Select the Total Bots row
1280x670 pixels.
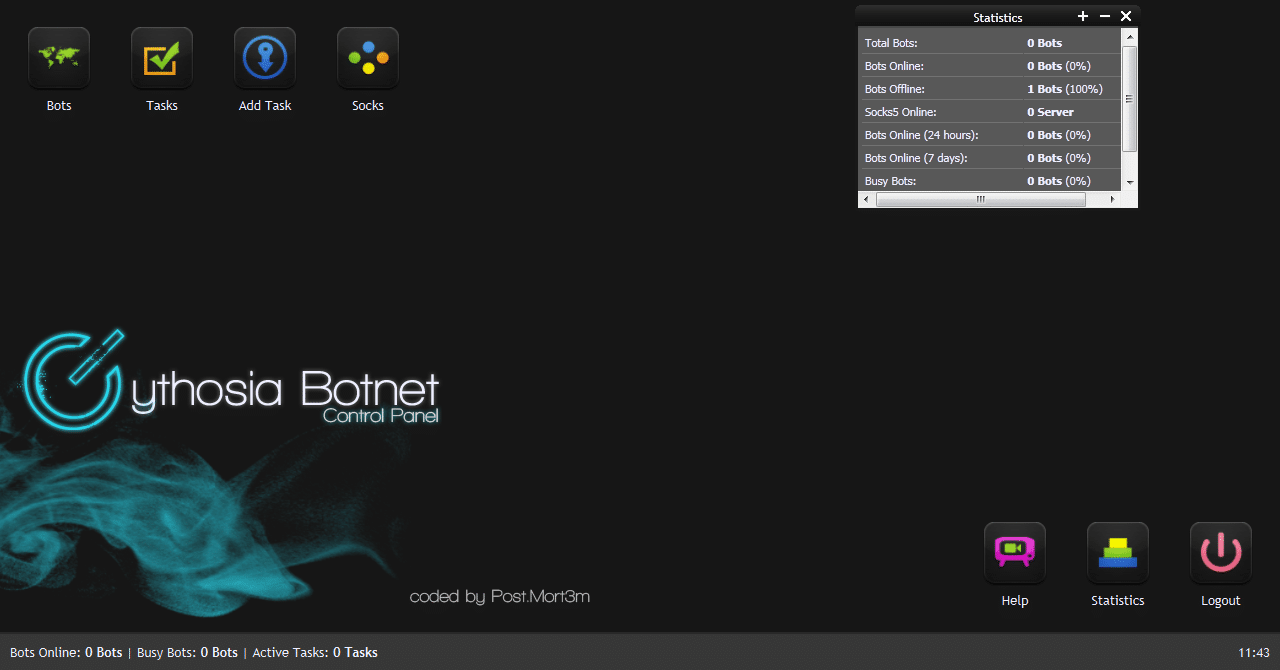(x=990, y=43)
